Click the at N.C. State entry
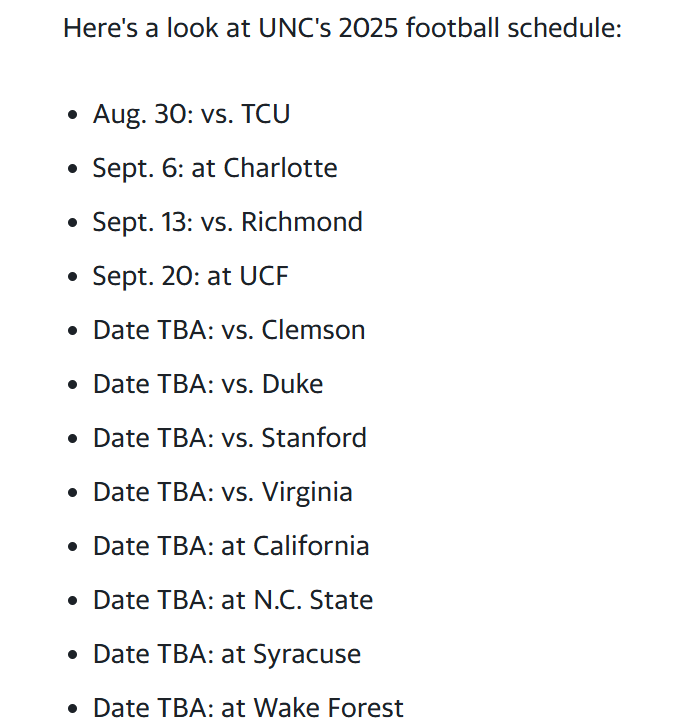 (233, 600)
